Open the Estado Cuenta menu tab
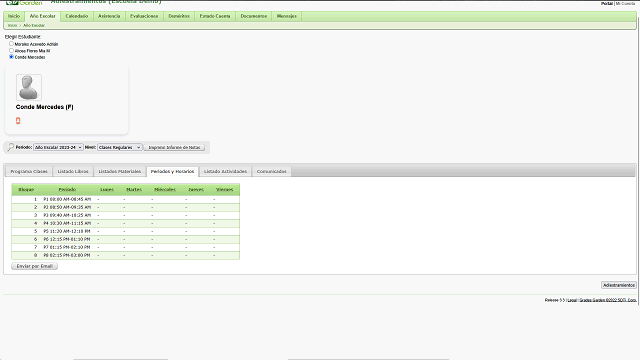Image resolution: width=640 pixels, height=360 pixels. [215, 16]
